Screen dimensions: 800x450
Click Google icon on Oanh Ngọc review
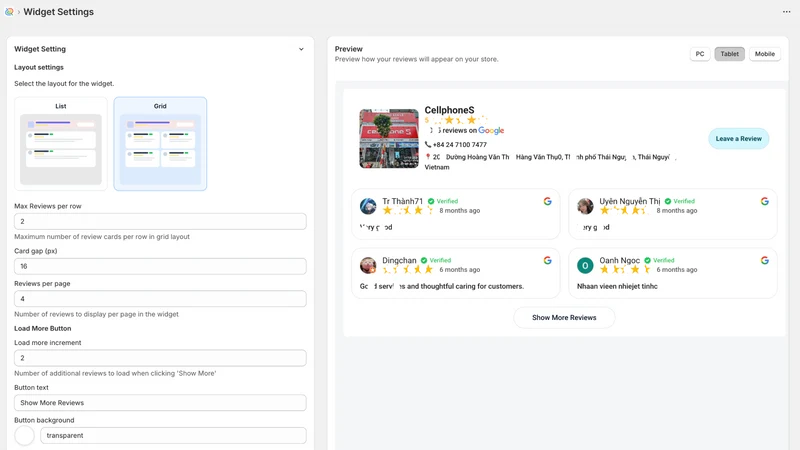click(764, 261)
